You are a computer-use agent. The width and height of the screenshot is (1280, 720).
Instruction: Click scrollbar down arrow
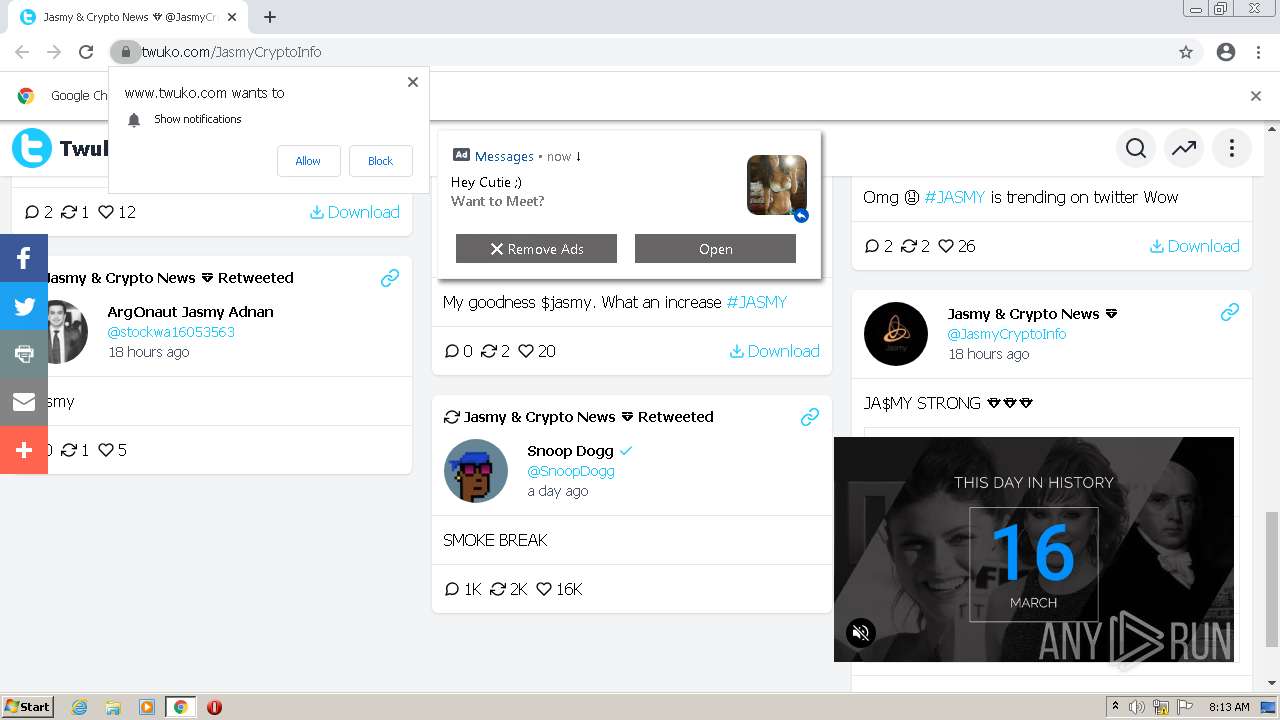point(1272,683)
